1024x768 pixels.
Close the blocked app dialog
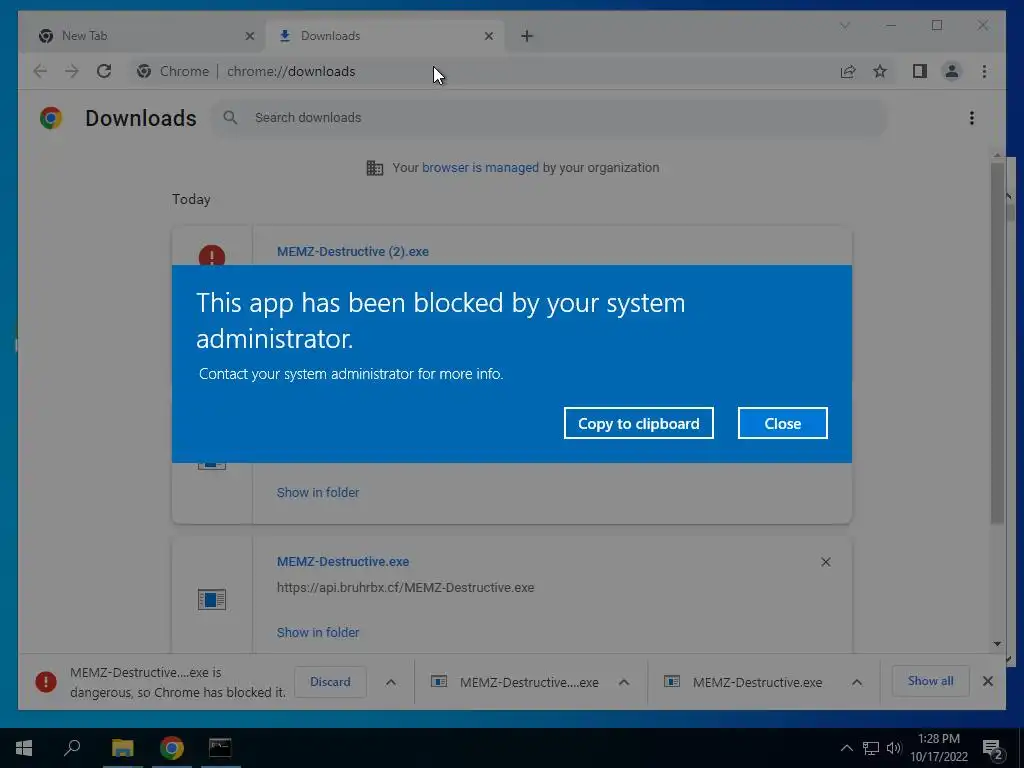(782, 423)
